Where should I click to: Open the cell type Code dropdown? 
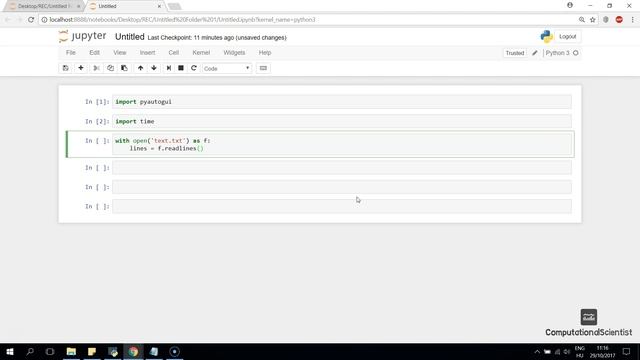coord(227,68)
